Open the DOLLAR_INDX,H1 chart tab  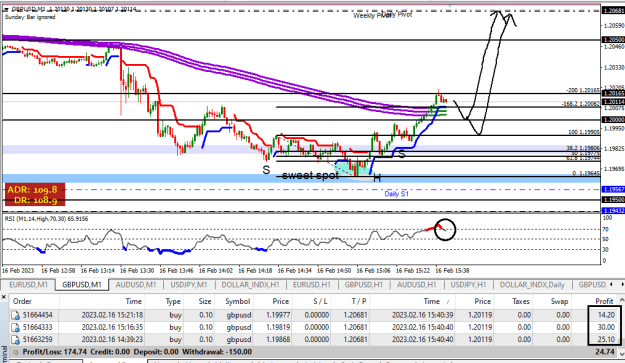[250, 285]
